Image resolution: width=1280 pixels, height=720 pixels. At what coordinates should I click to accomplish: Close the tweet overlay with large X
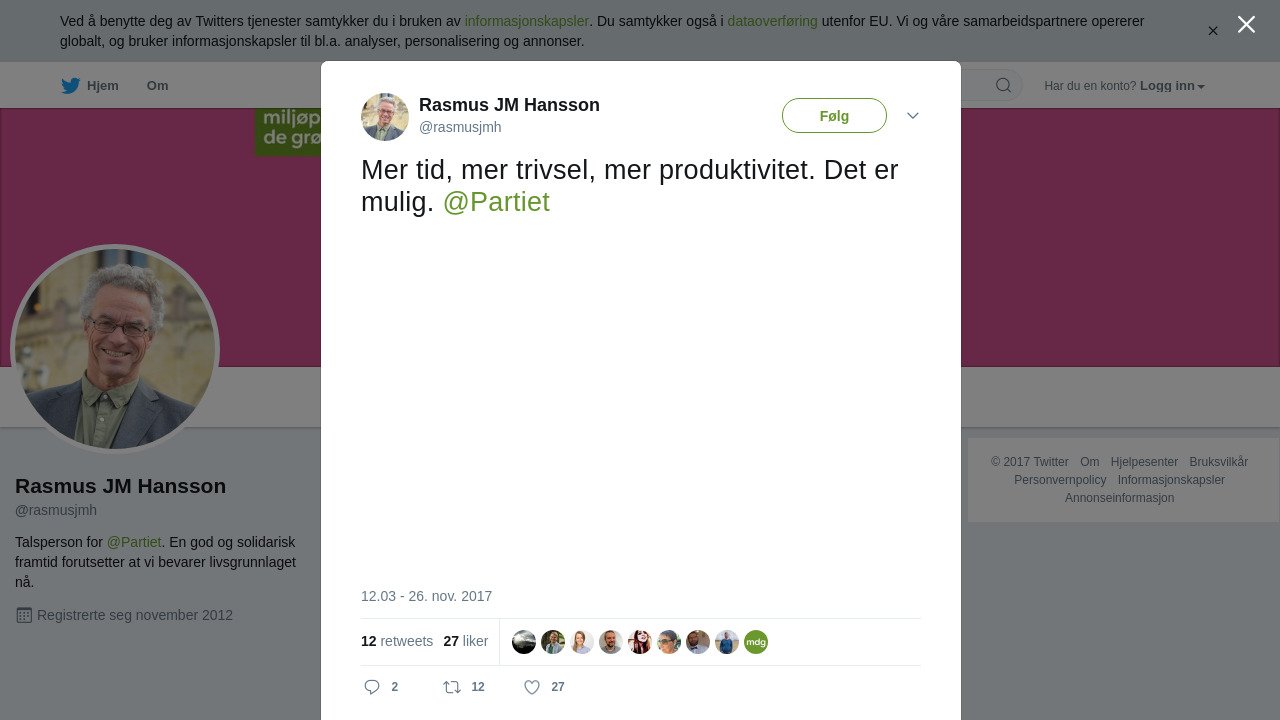pos(1246,24)
